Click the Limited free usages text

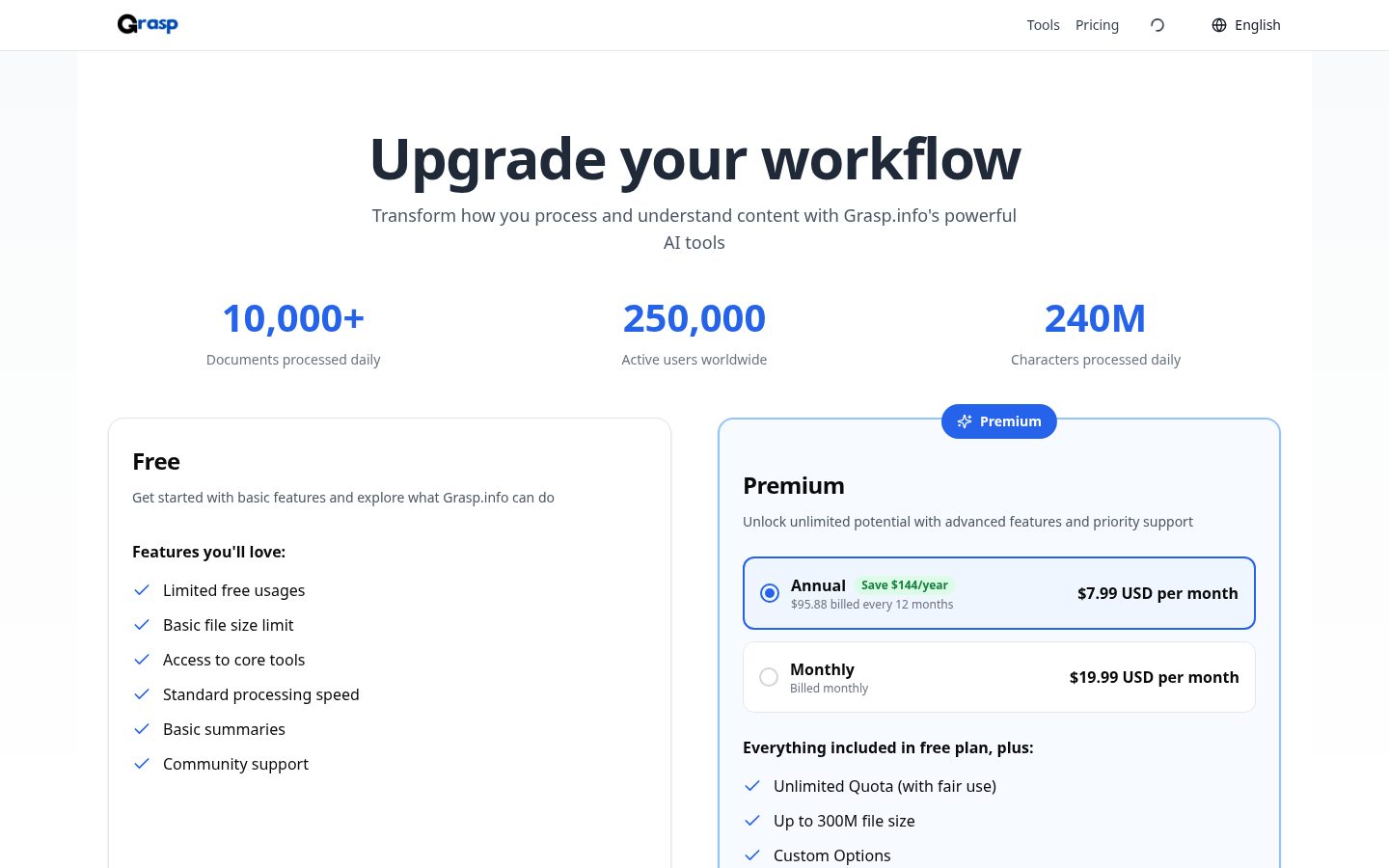(x=233, y=590)
